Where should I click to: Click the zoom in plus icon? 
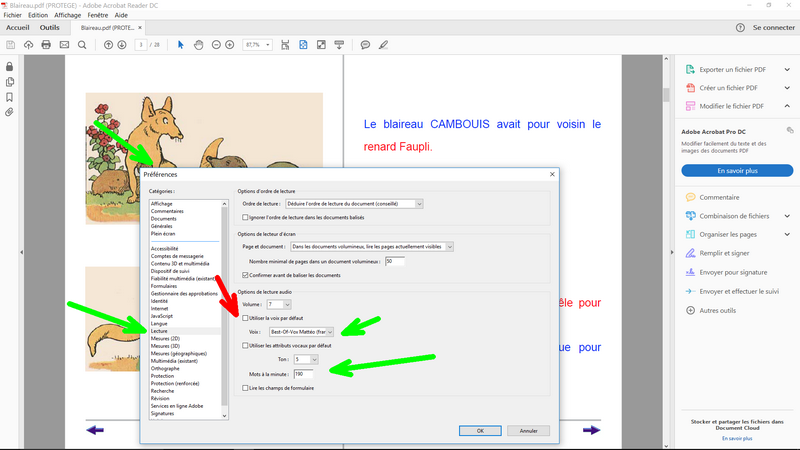(230, 45)
